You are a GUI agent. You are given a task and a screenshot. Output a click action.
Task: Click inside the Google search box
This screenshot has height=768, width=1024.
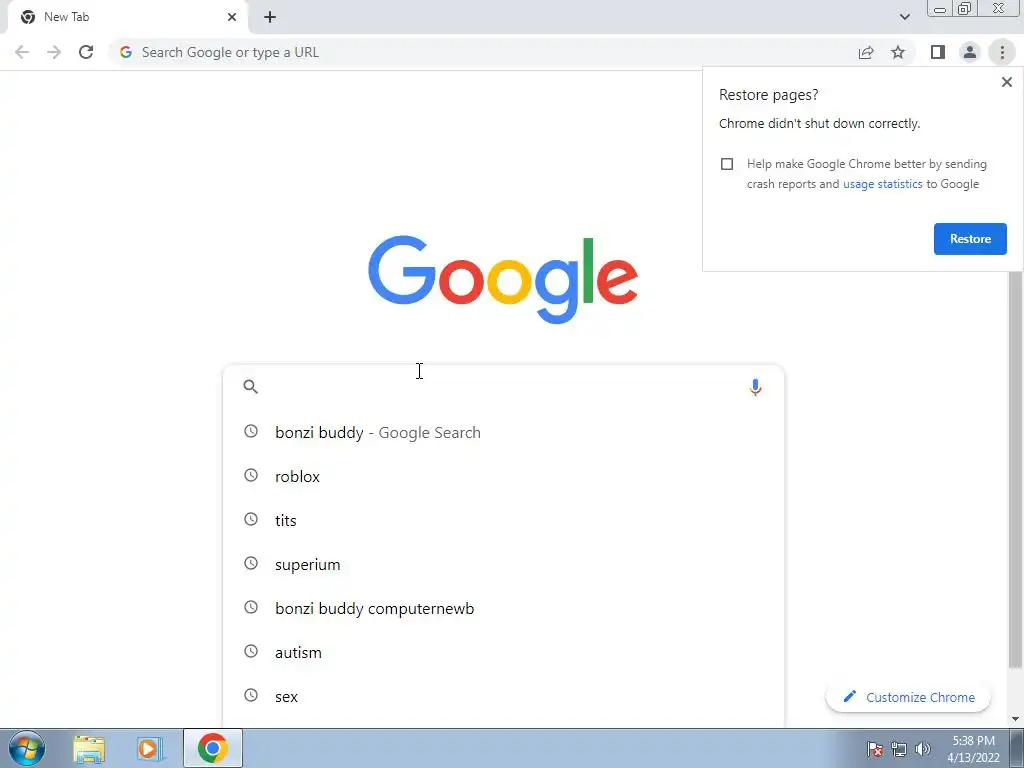(x=503, y=387)
